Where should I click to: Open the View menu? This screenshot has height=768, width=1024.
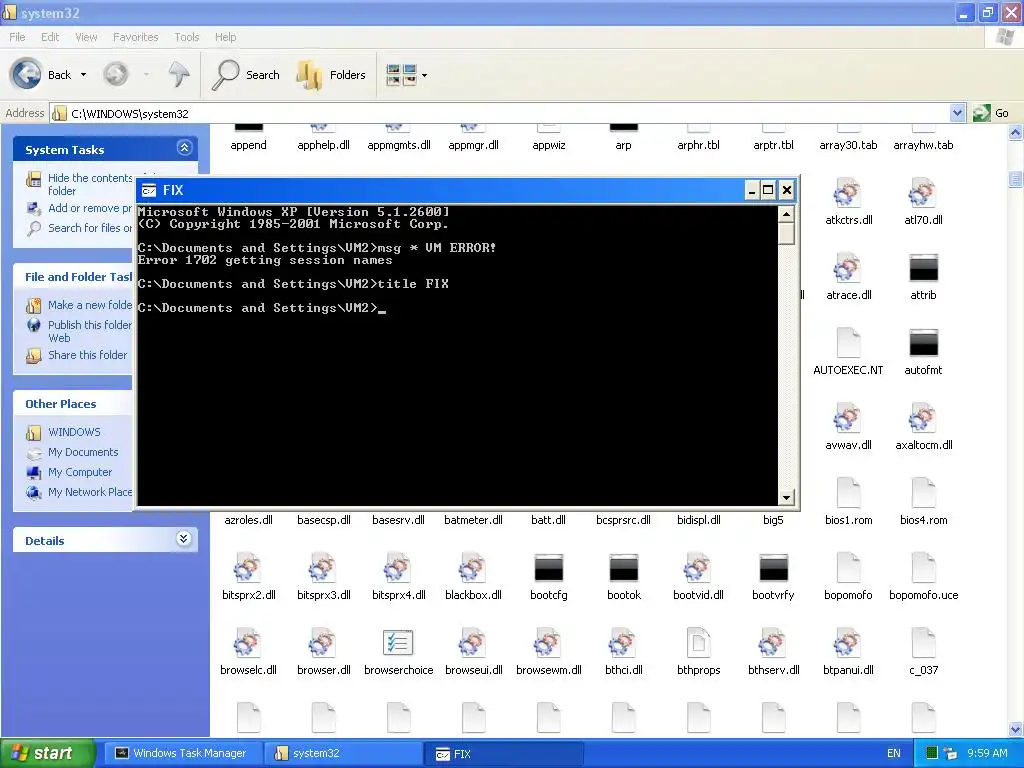click(x=86, y=37)
